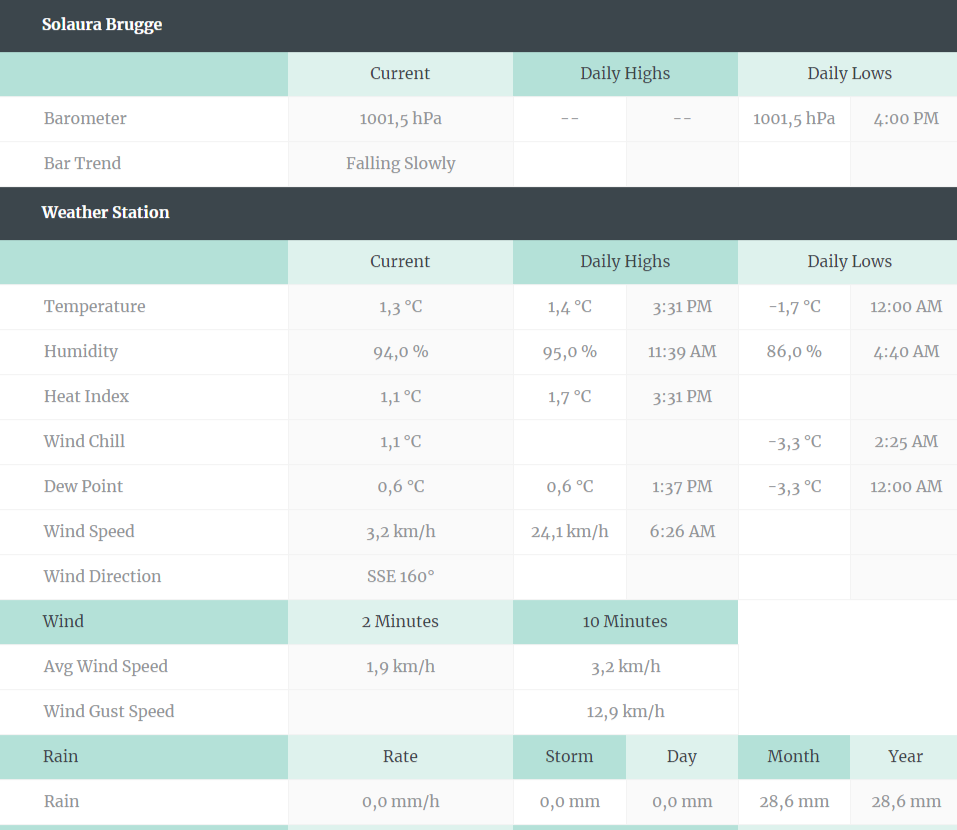Click wind direction value SSE 160°
The image size is (957, 830).
(400, 576)
